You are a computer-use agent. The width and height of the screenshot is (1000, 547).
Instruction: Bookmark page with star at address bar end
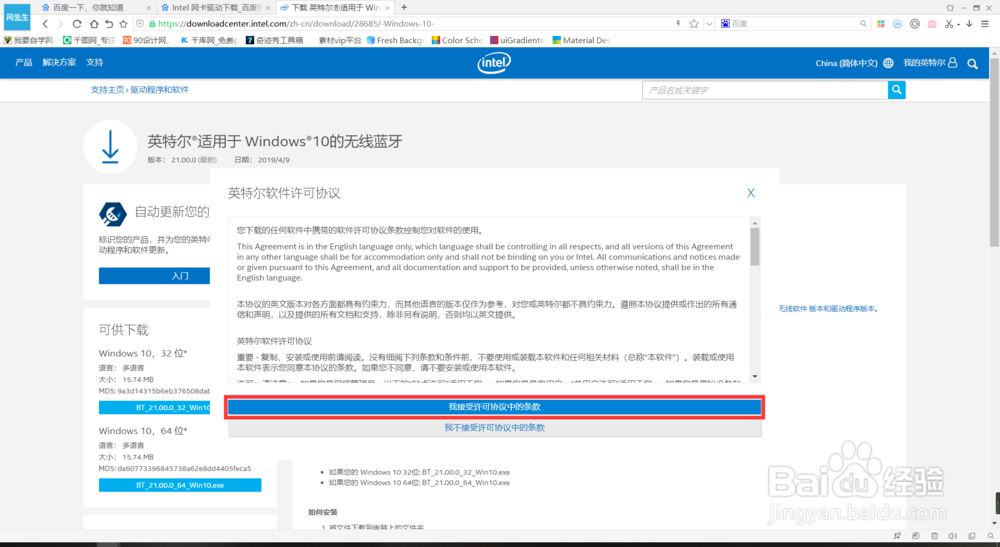click(x=694, y=24)
